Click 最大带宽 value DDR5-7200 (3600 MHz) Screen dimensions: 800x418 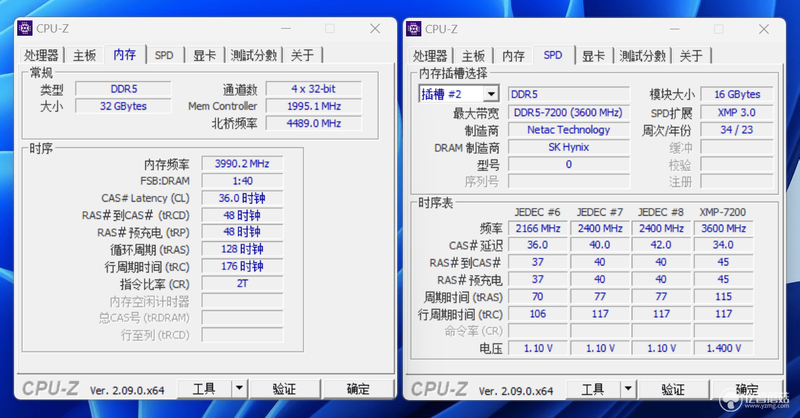[569, 113]
